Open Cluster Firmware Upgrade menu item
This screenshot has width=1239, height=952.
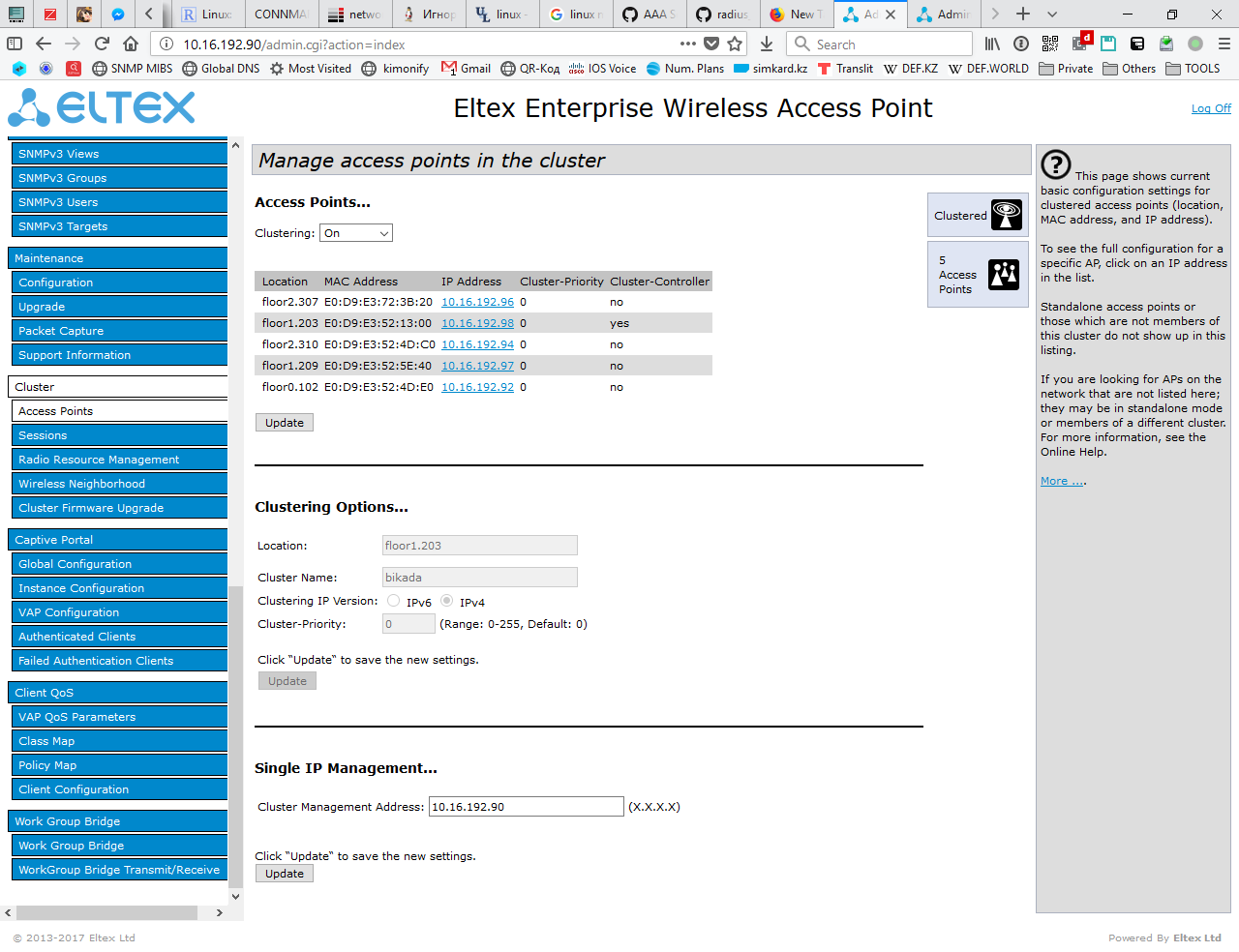coord(120,508)
